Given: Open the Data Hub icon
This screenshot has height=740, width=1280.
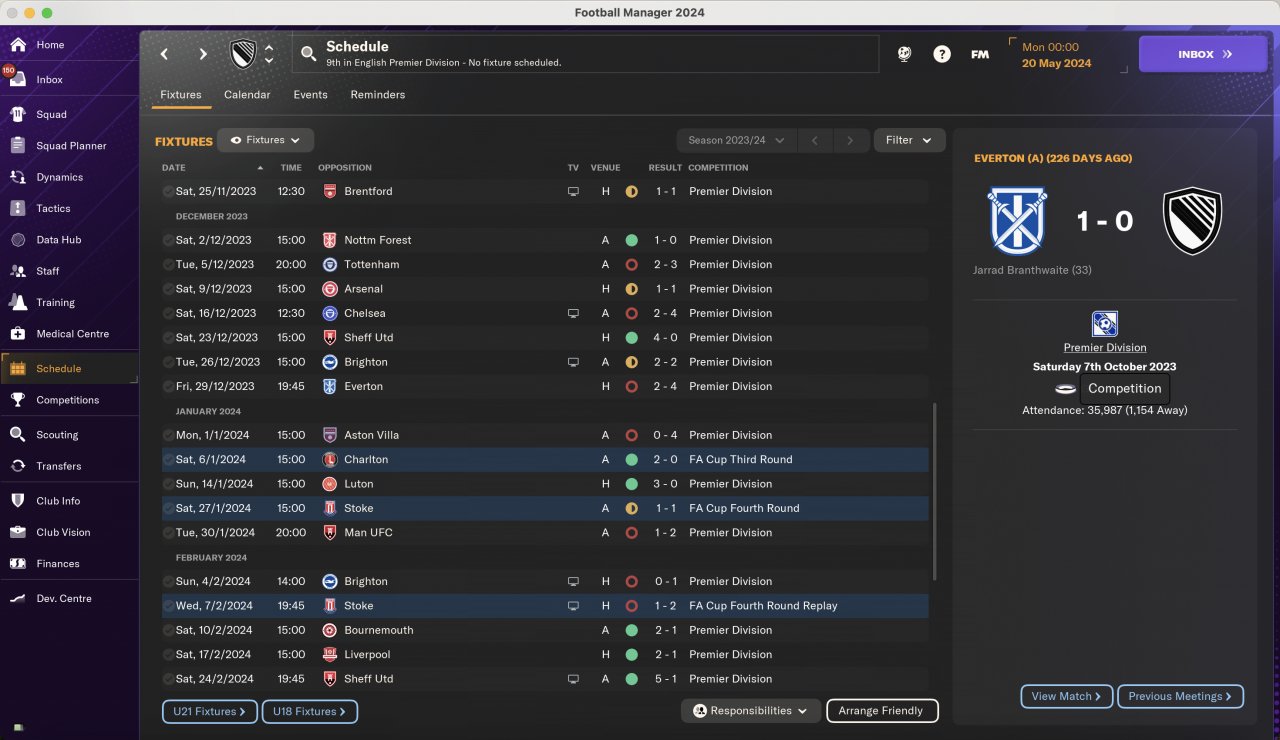Looking at the screenshot, I should pyautogui.click(x=18, y=240).
